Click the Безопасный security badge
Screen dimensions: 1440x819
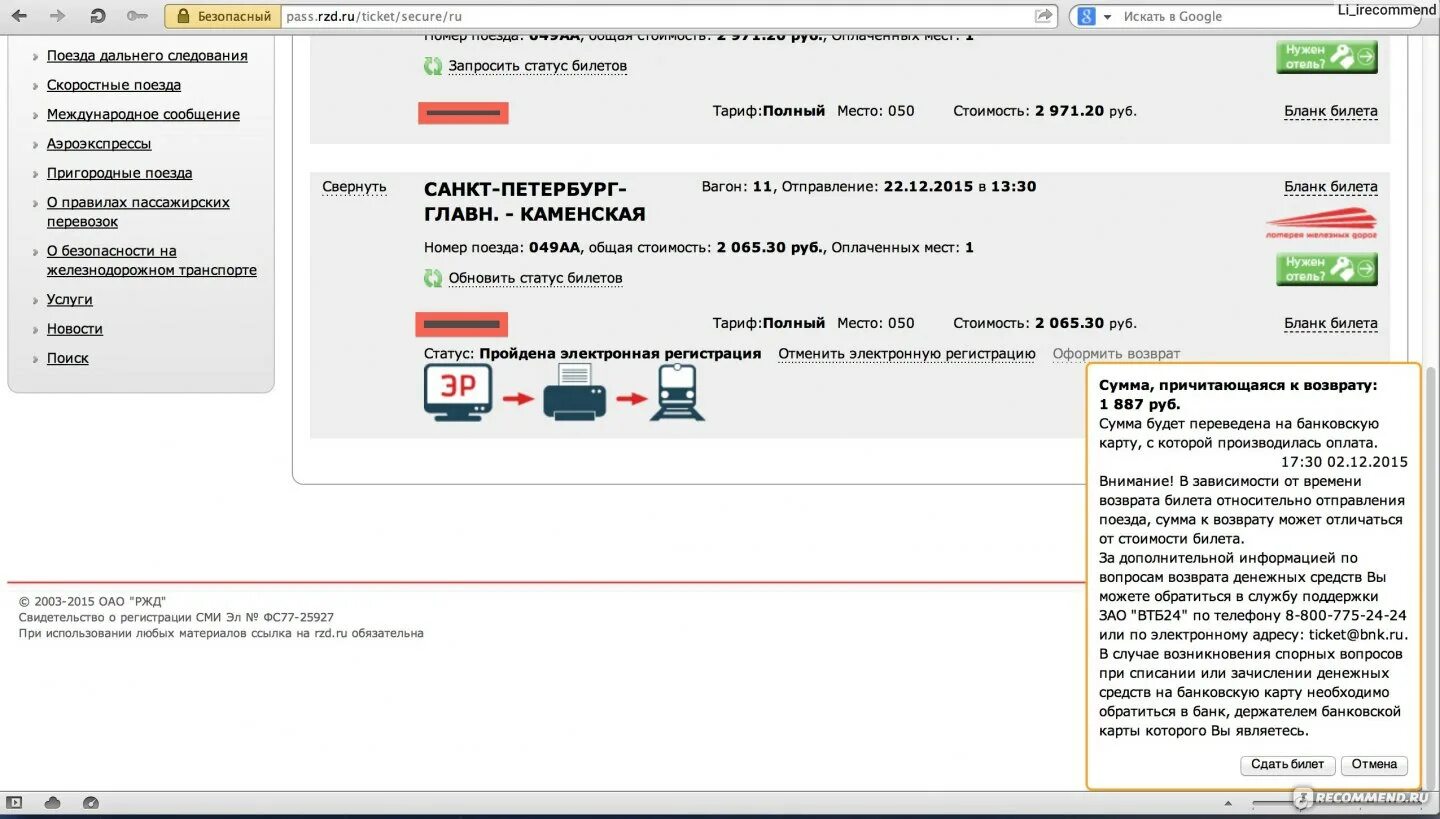tap(222, 16)
